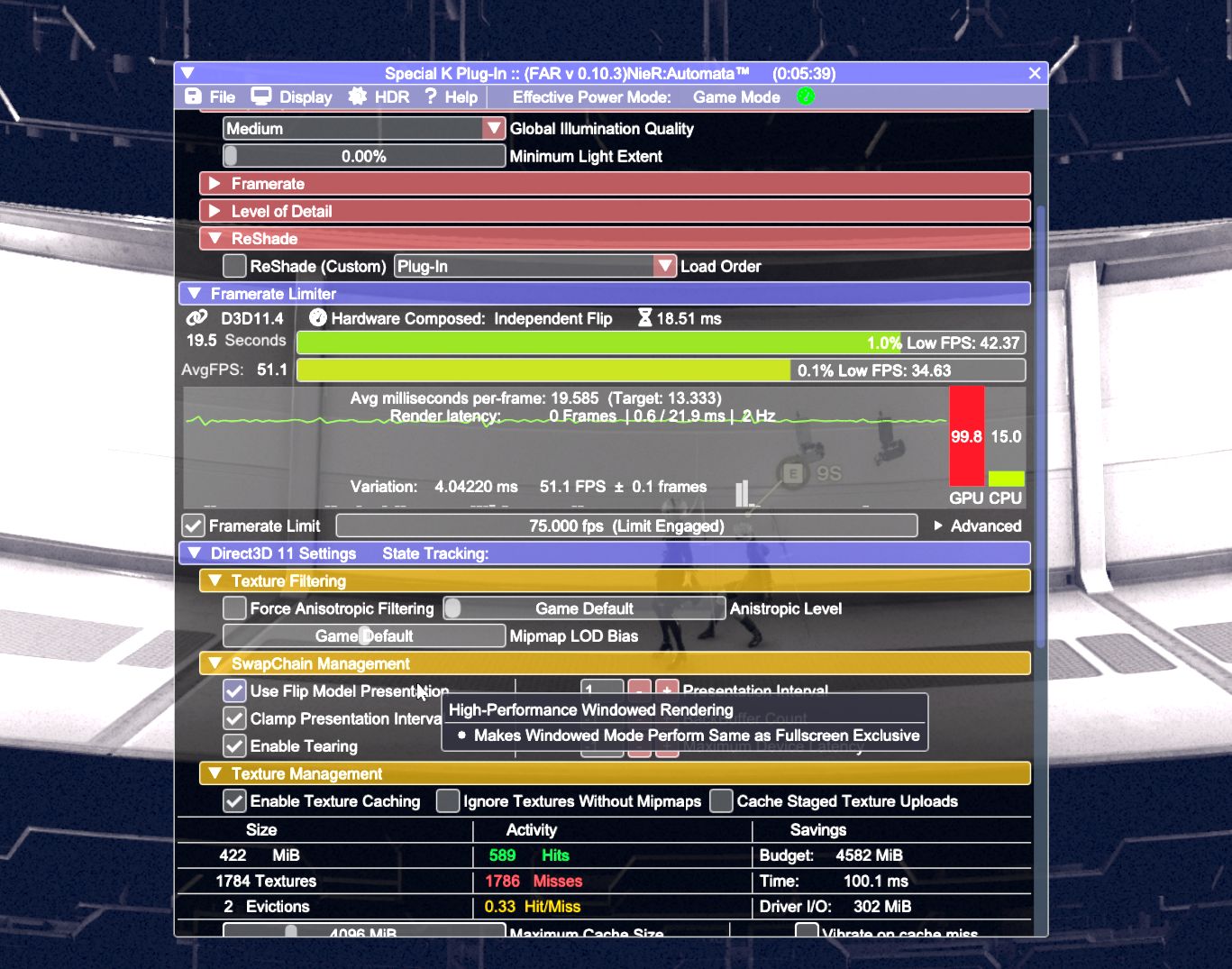
Task: Collapse the Texture Filtering section
Action: [615, 581]
